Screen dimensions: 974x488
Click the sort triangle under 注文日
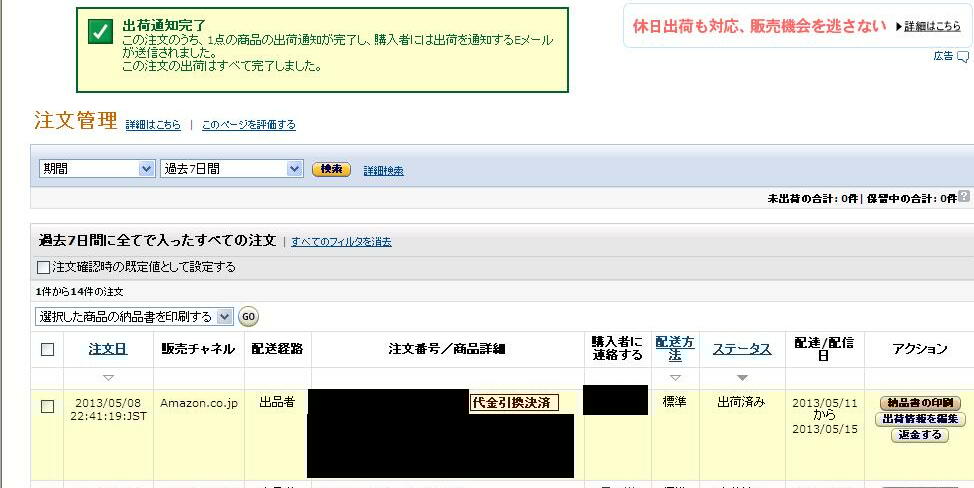click(108, 377)
